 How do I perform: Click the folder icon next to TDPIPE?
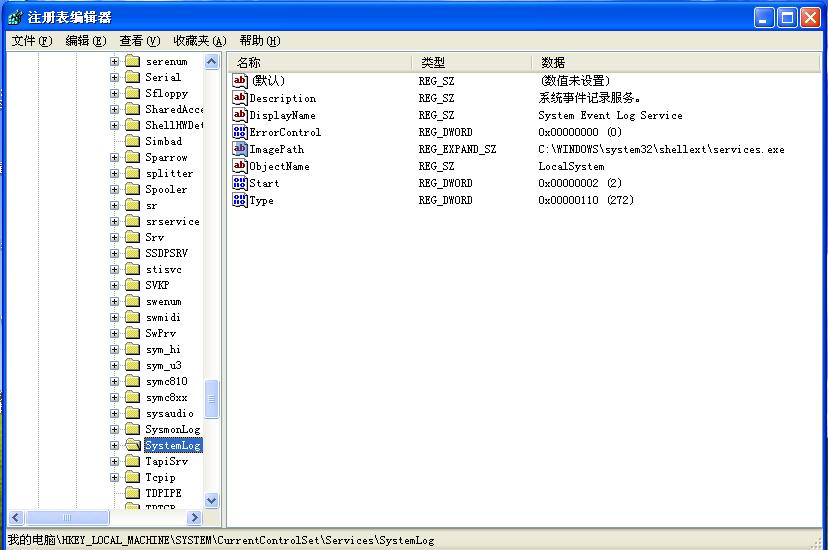[133, 493]
